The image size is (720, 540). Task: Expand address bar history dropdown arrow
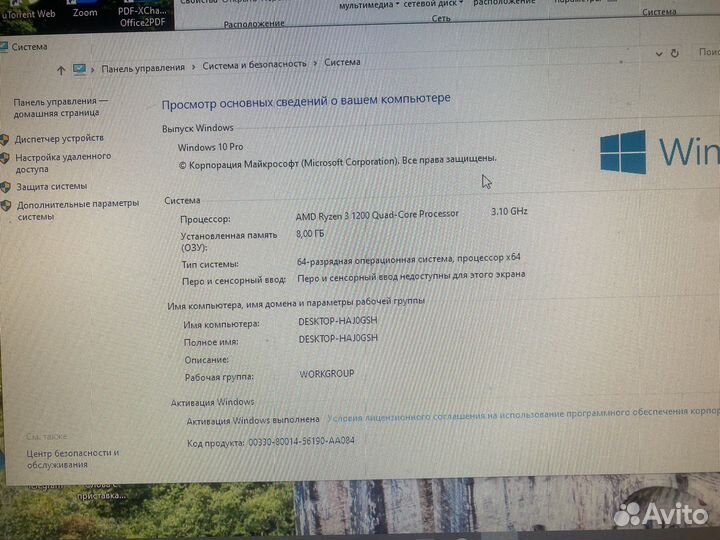click(659, 54)
